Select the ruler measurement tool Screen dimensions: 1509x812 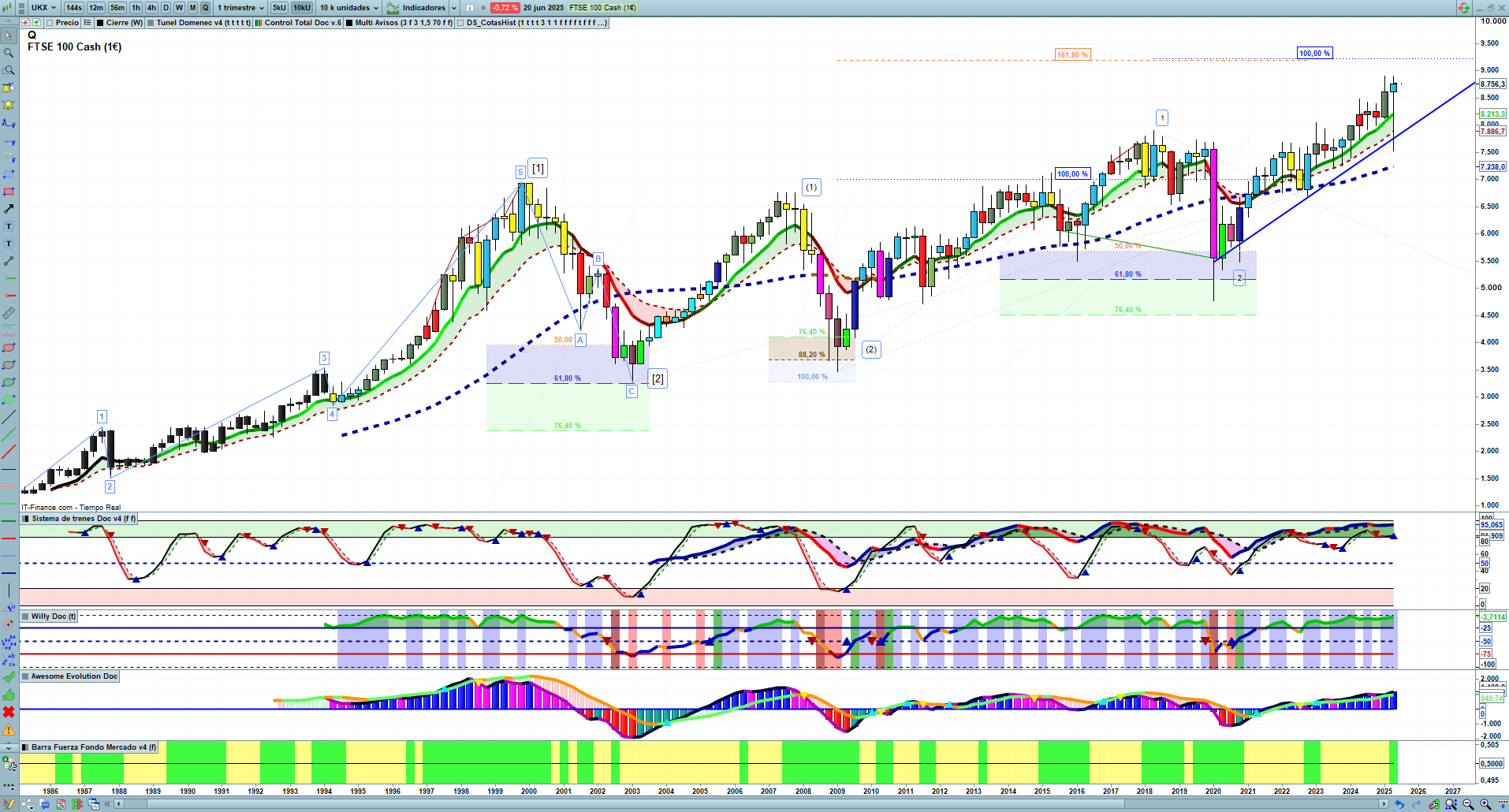(x=9, y=313)
